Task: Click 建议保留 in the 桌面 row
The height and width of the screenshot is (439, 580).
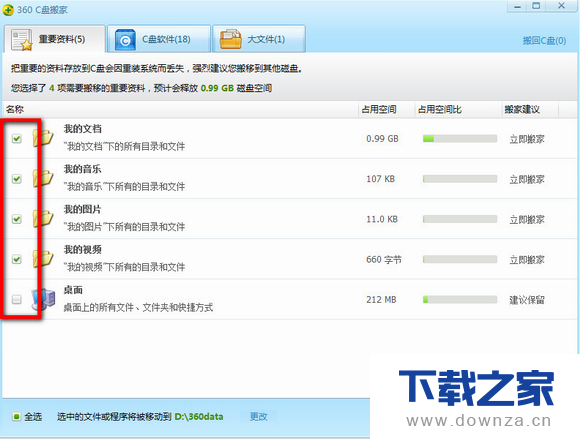Action: (x=527, y=300)
